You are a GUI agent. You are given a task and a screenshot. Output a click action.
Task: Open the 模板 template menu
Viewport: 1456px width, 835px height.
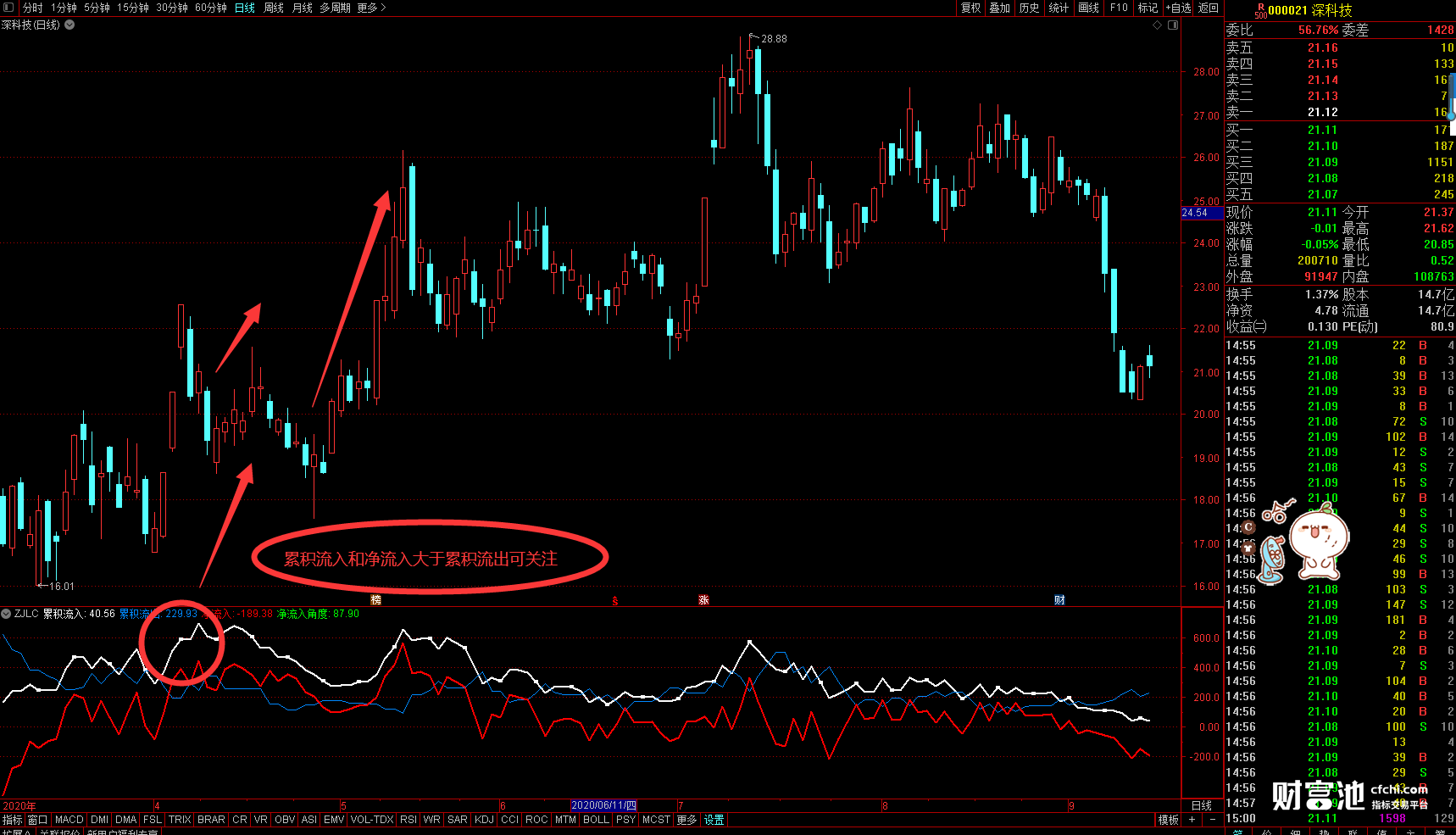[1169, 820]
